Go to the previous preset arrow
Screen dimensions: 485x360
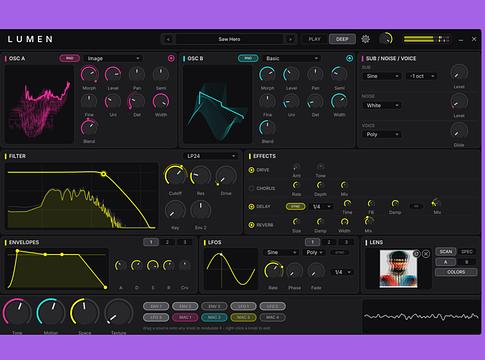168,39
